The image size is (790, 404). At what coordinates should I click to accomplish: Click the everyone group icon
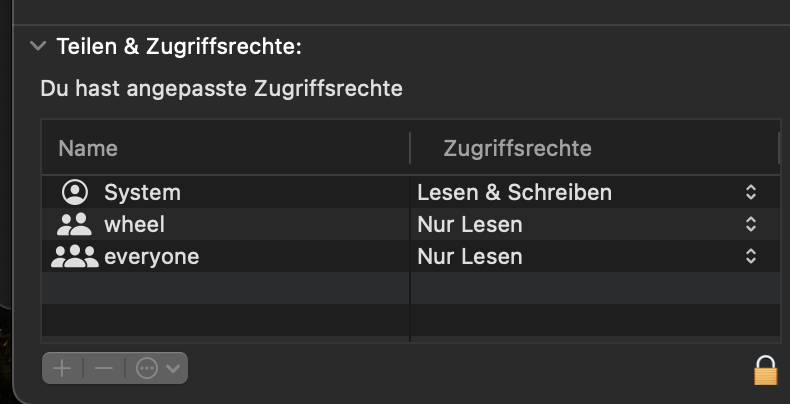point(74,257)
